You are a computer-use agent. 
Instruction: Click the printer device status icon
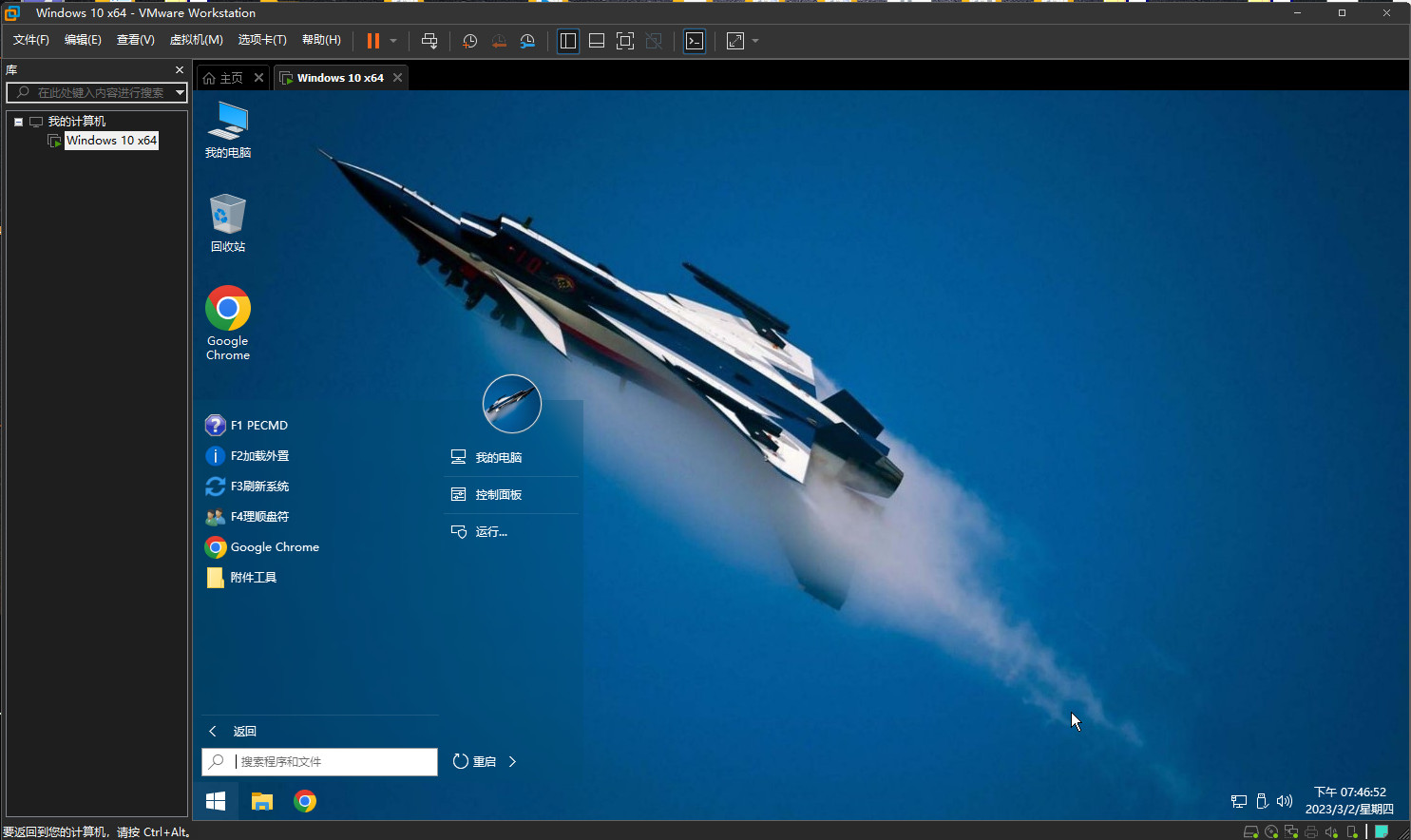pos(1311,831)
